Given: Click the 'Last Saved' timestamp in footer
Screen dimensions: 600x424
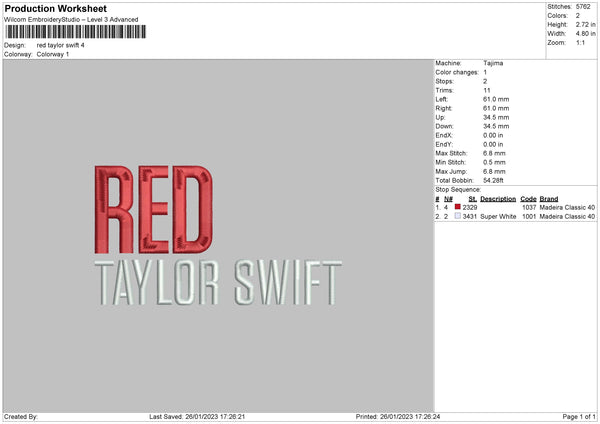Looking at the screenshot, I should click(x=197, y=417).
